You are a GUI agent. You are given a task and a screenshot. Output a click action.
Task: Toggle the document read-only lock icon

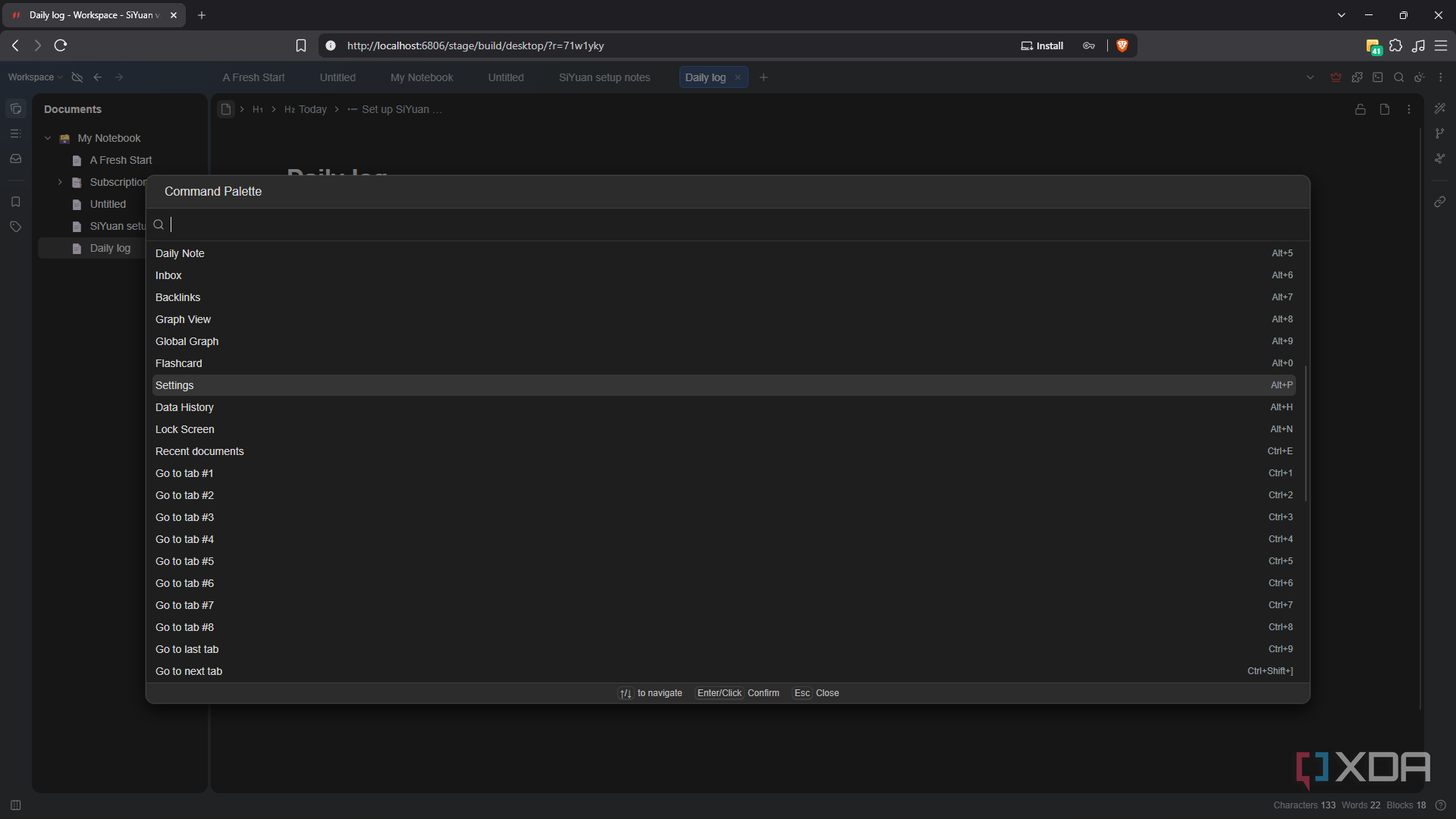click(1360, 109)
